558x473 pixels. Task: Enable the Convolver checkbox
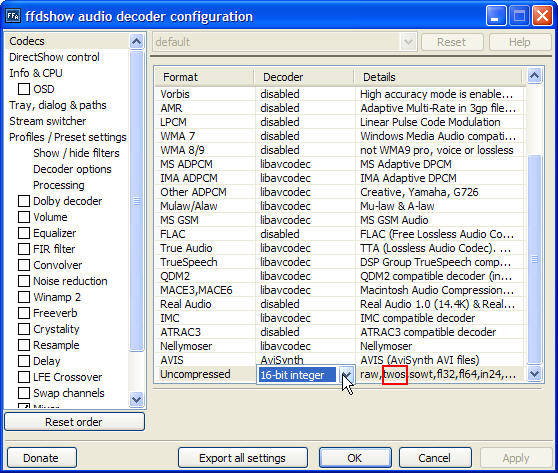coord(24,265)
